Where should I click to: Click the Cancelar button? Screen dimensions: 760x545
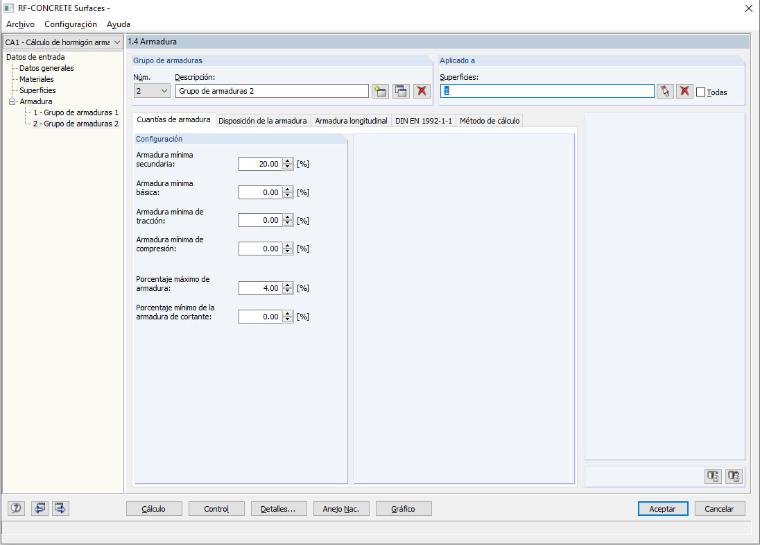click(720, 509)
